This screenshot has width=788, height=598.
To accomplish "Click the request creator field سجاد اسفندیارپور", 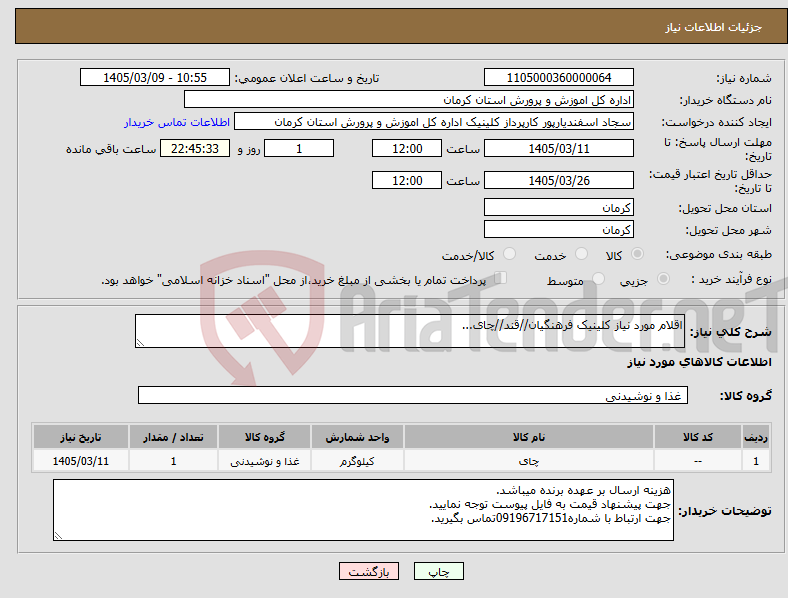I will (434, 122).
